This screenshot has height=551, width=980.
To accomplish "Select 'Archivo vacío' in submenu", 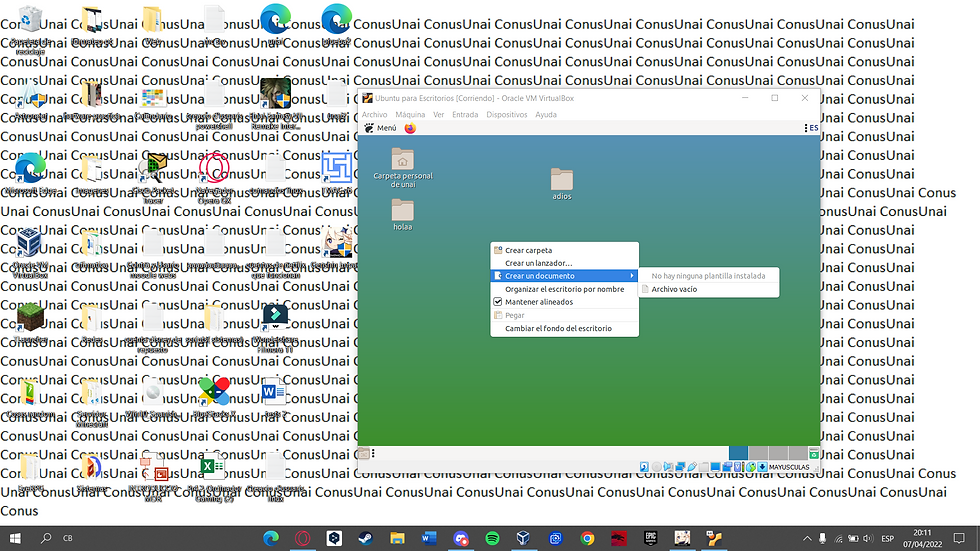I will click(709, 289).
